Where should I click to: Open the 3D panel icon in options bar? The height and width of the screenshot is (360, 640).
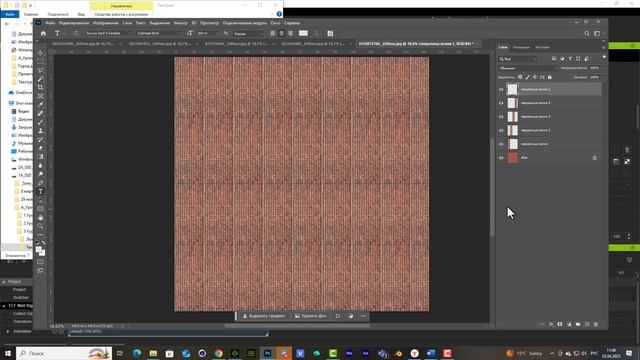click(330, 33)
